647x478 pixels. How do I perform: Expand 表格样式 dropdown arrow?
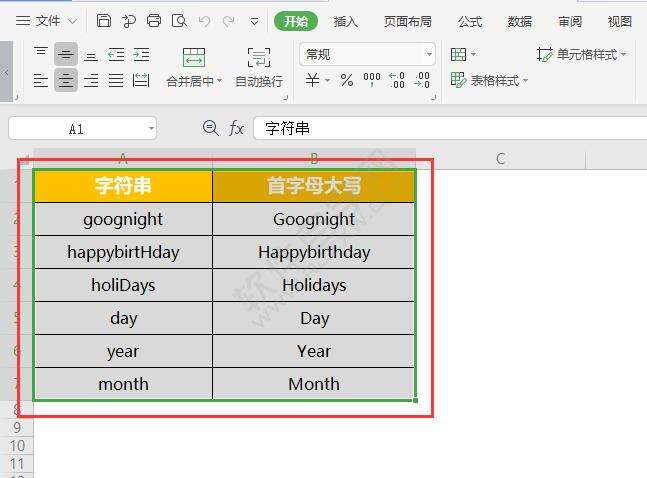pos(525,80)
